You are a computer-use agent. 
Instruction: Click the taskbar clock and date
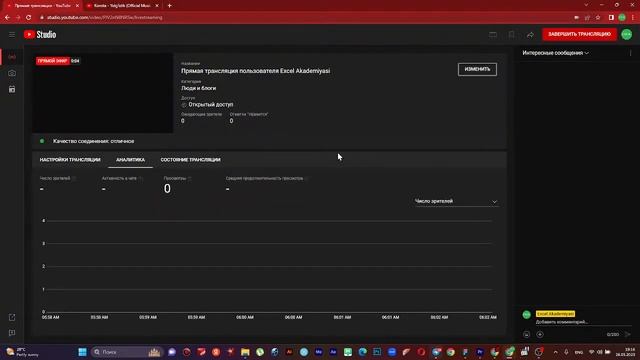click(x=624, y=352)
